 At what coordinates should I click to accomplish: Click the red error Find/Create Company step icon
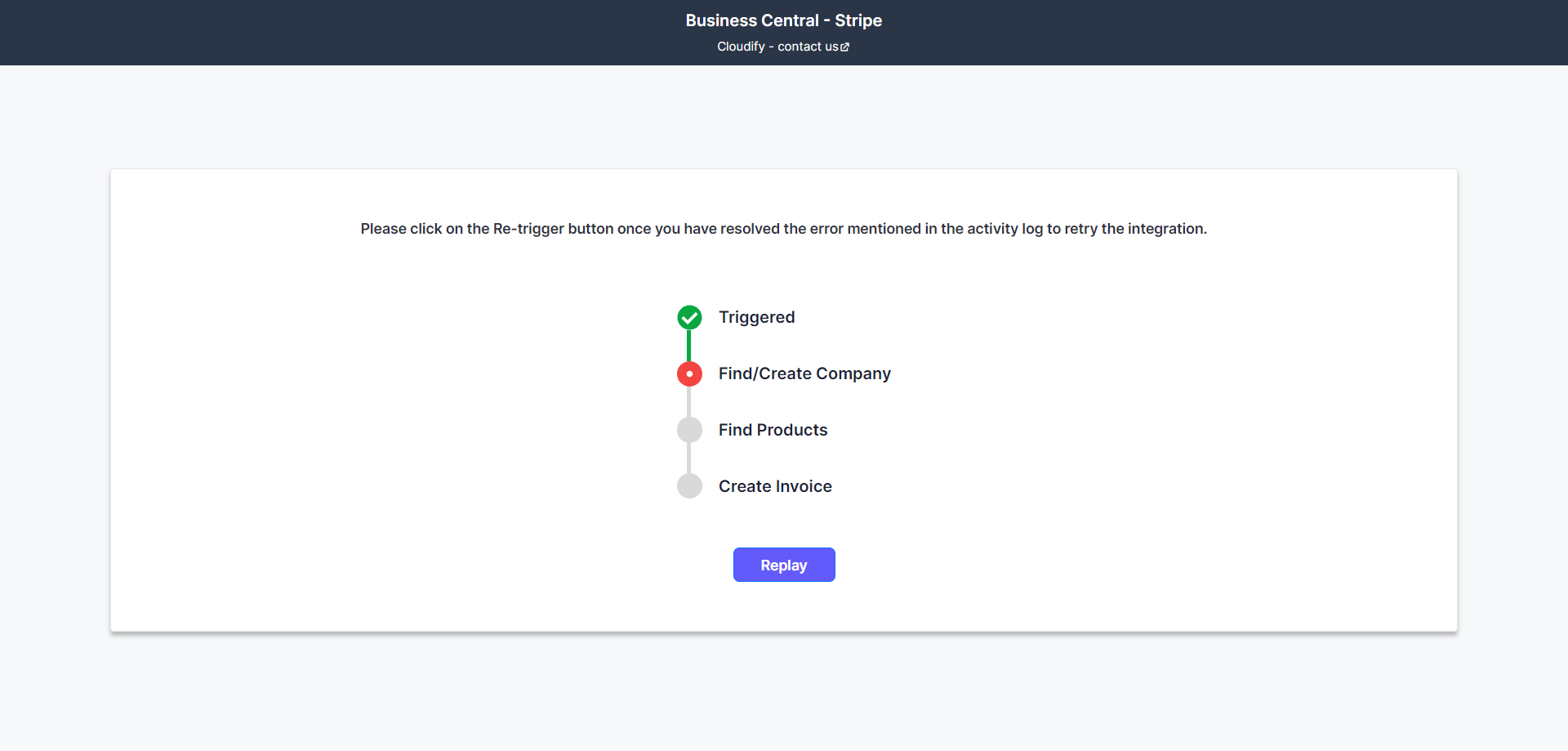689,373
